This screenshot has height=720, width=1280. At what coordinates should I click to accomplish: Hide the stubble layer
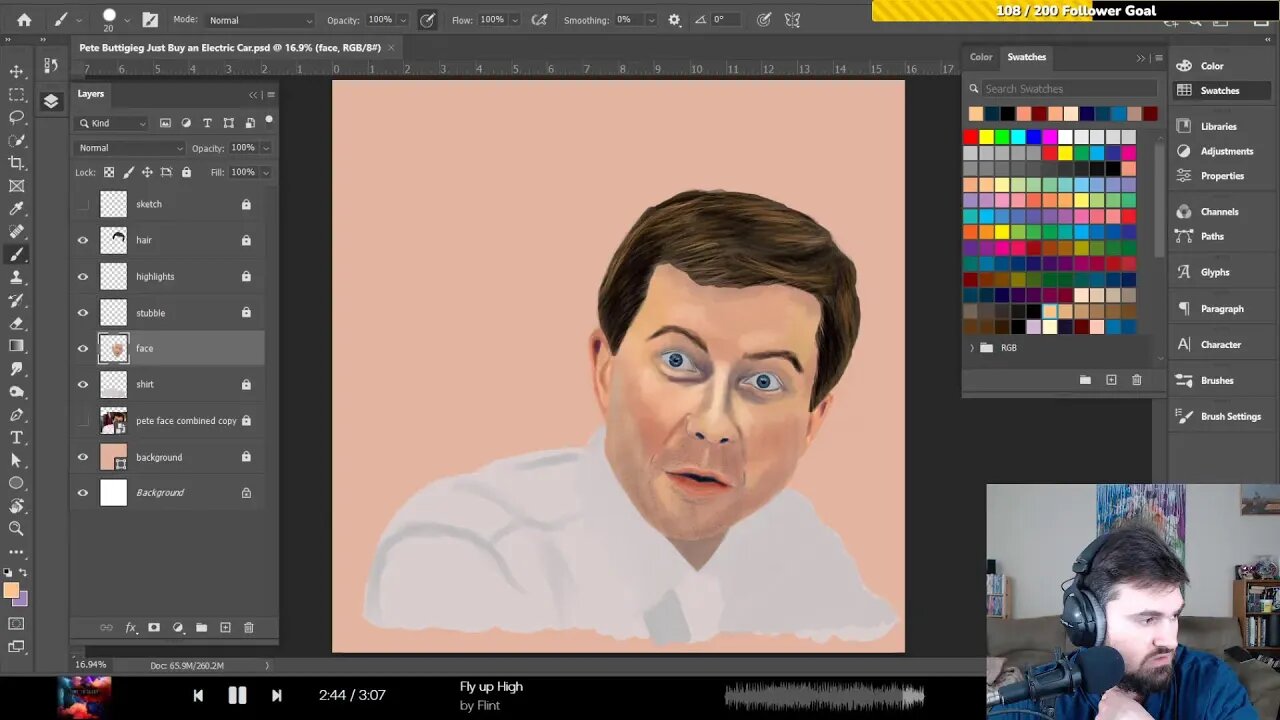tap(83, 313)
